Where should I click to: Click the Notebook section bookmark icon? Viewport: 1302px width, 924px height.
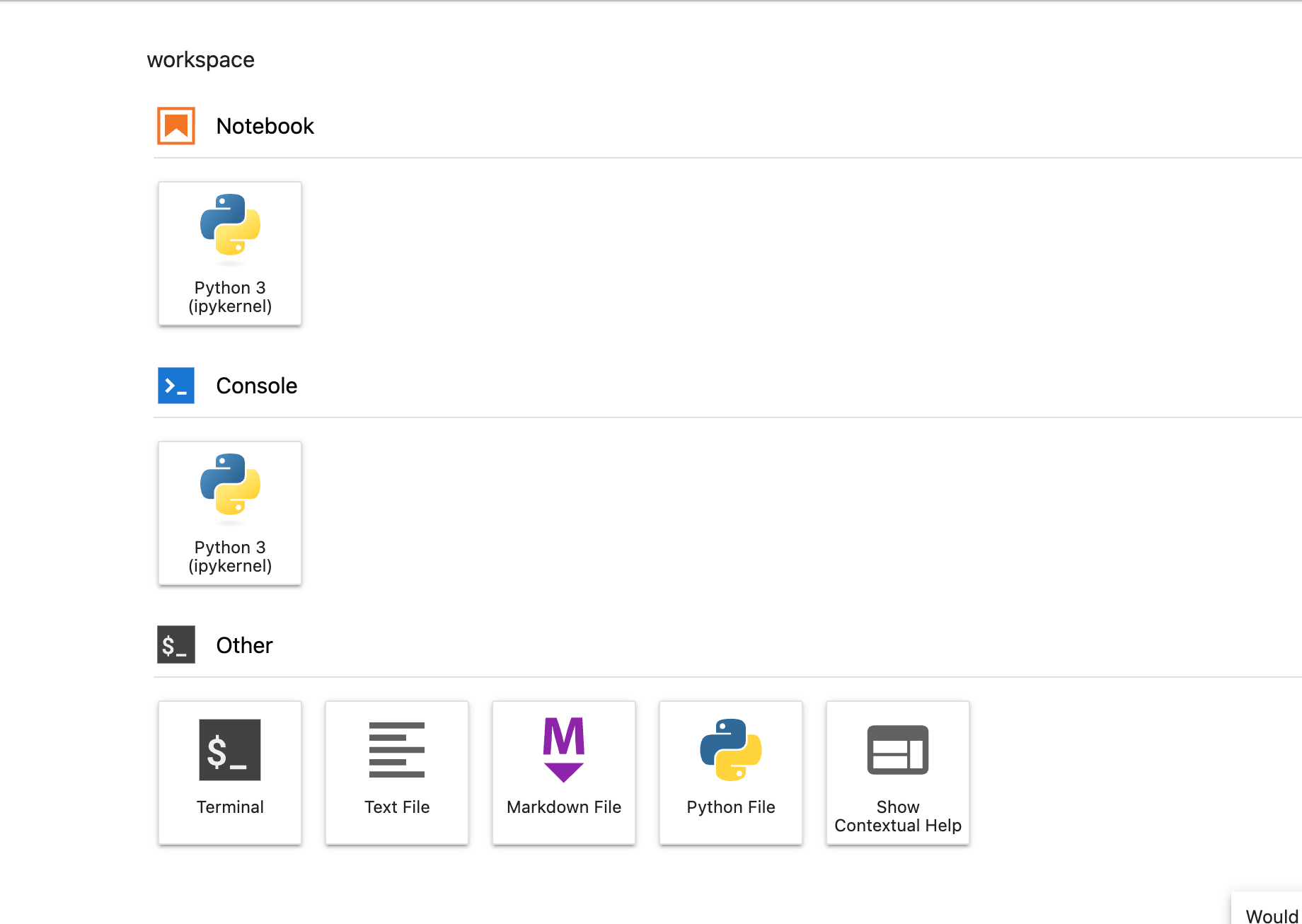click(x=176, y=126)
